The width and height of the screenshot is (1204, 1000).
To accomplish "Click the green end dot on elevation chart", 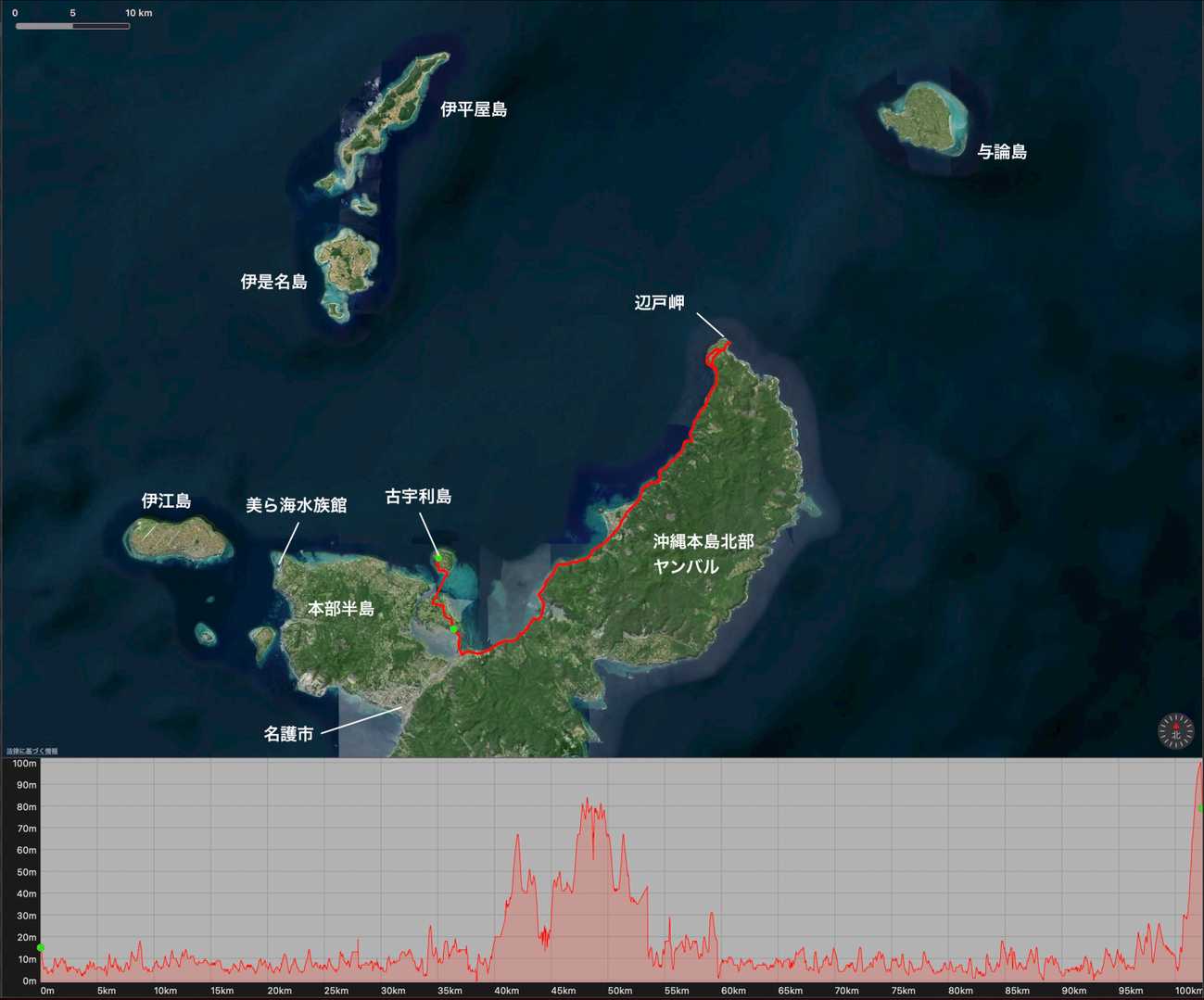I will [x=1200, y=808].
